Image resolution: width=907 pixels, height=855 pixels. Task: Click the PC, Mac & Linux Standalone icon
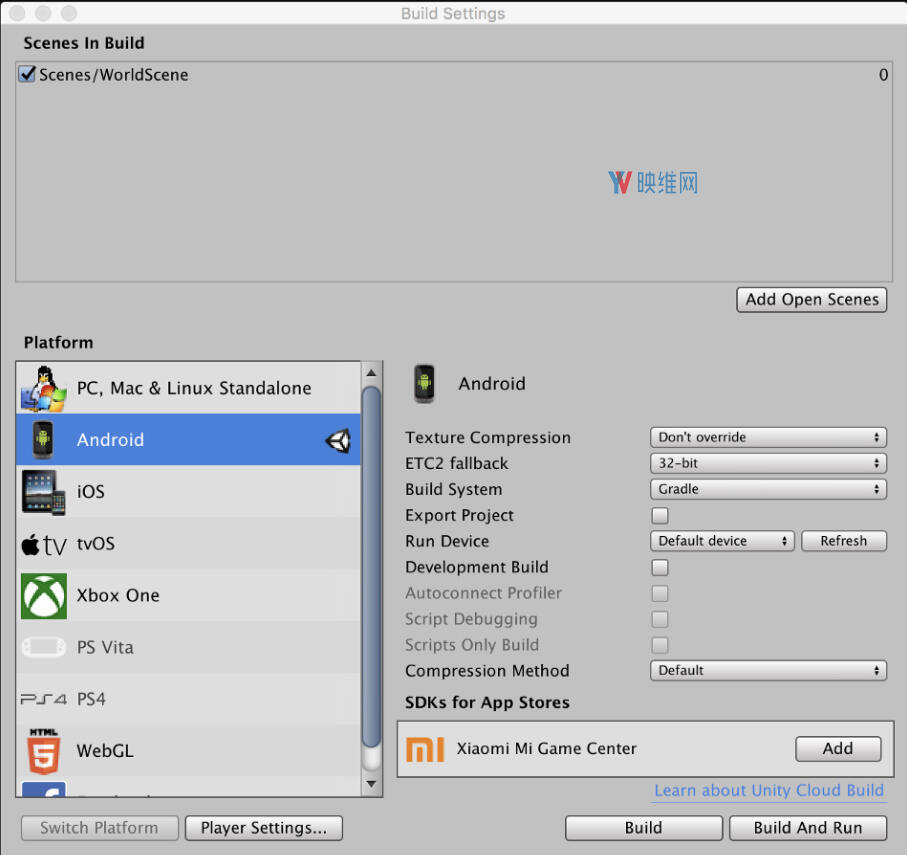tap(43, 388)
